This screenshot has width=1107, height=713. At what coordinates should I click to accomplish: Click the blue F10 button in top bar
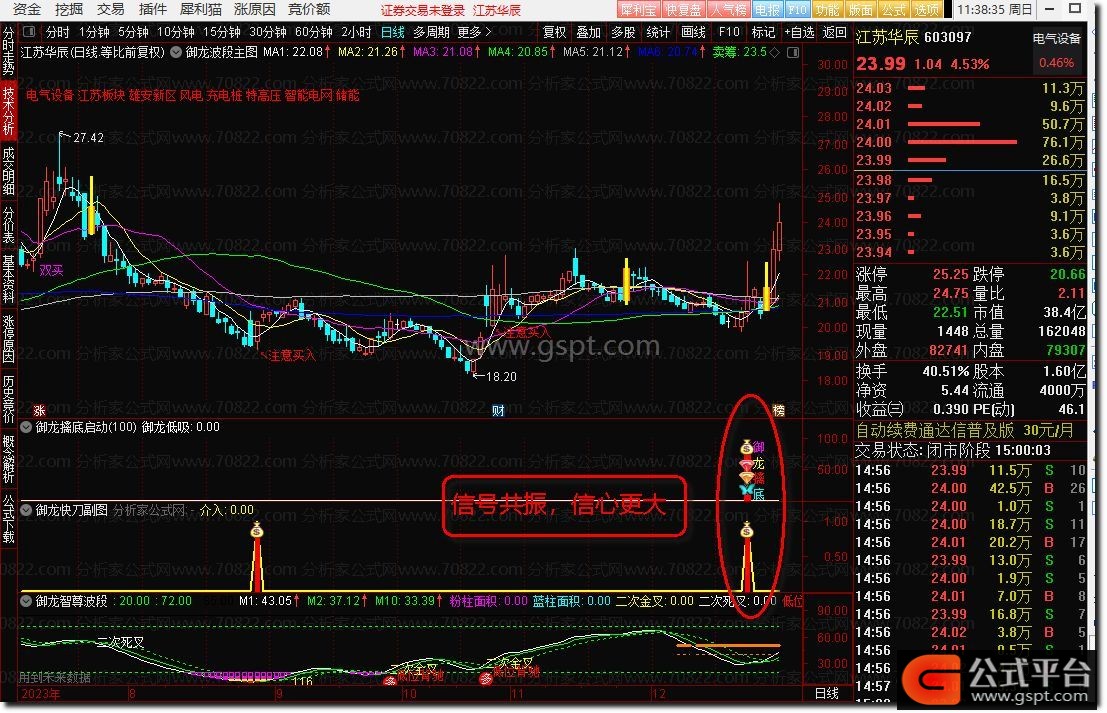point(798,10)
